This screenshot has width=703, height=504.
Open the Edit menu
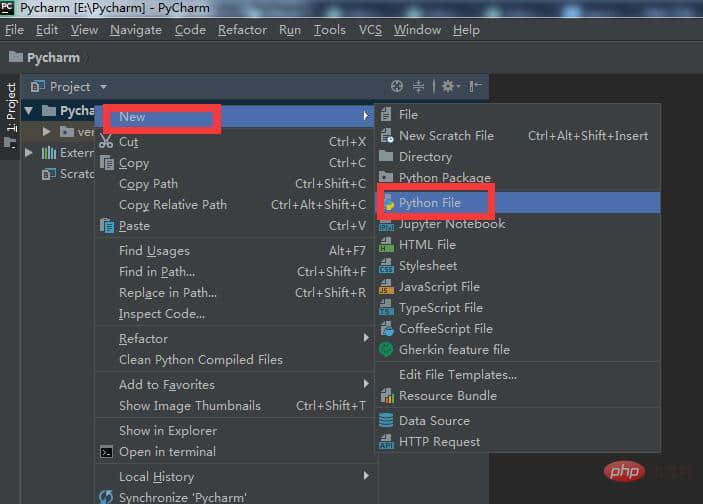click(47, 30)
